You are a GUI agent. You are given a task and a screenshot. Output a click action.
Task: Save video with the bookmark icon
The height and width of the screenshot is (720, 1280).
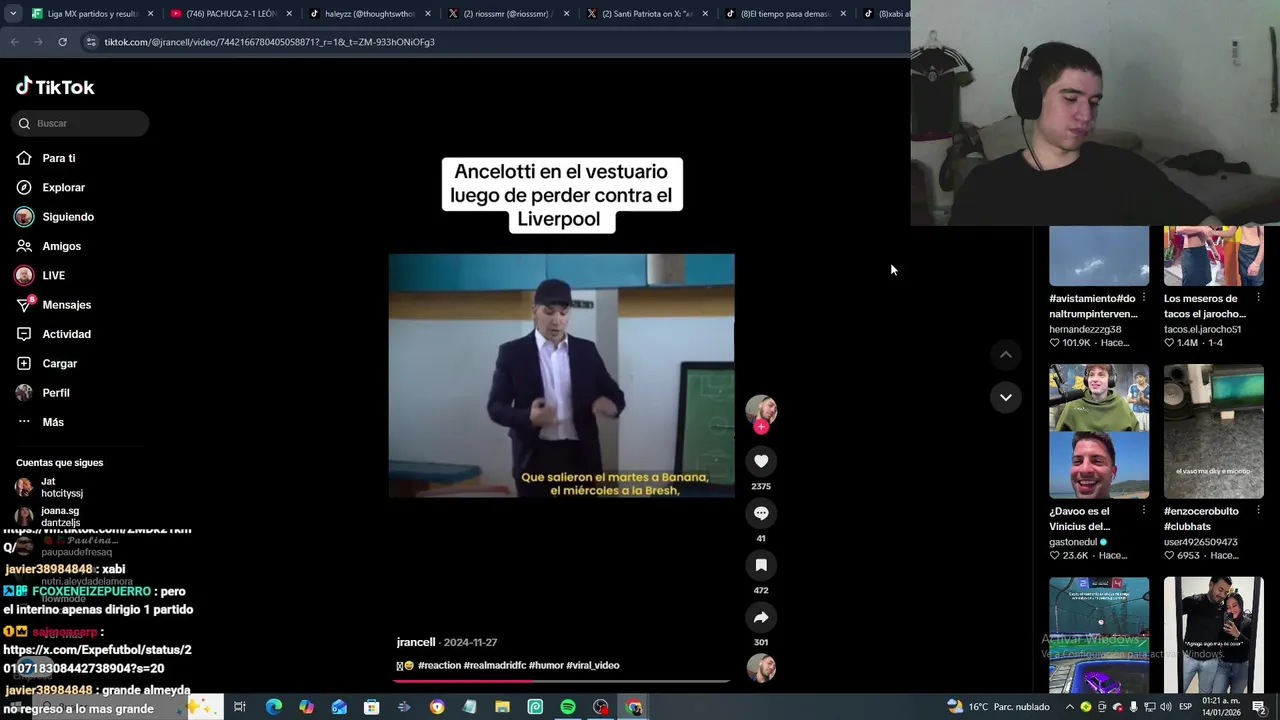761,565
